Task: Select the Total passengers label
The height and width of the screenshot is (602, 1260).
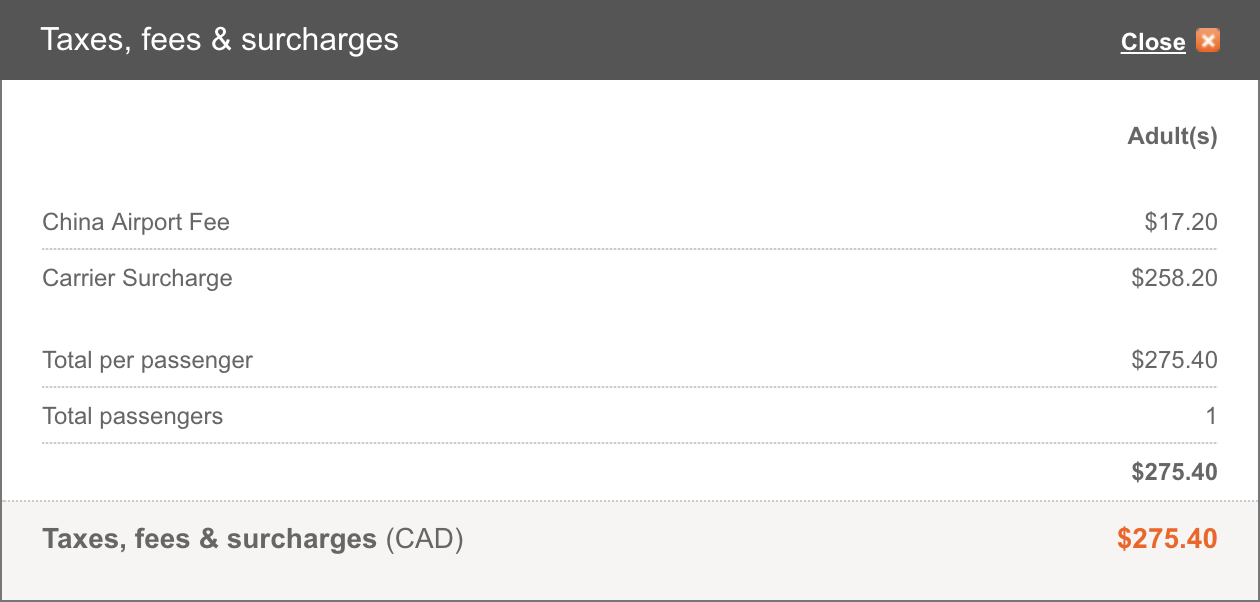Action: 132,416
